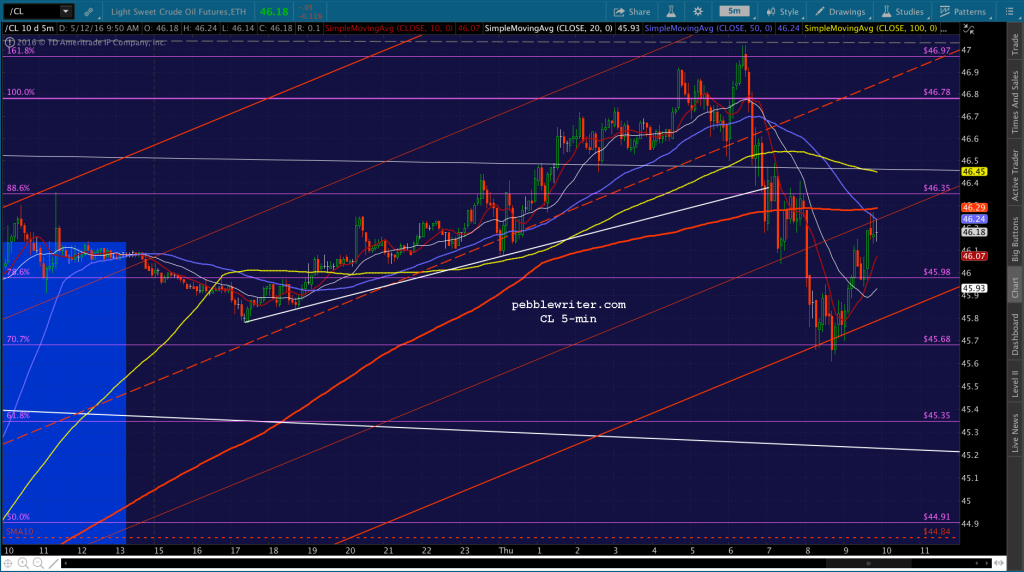Open the Style menu
The height and width of the screenshot is (572, 1024).
pos(782,12)
